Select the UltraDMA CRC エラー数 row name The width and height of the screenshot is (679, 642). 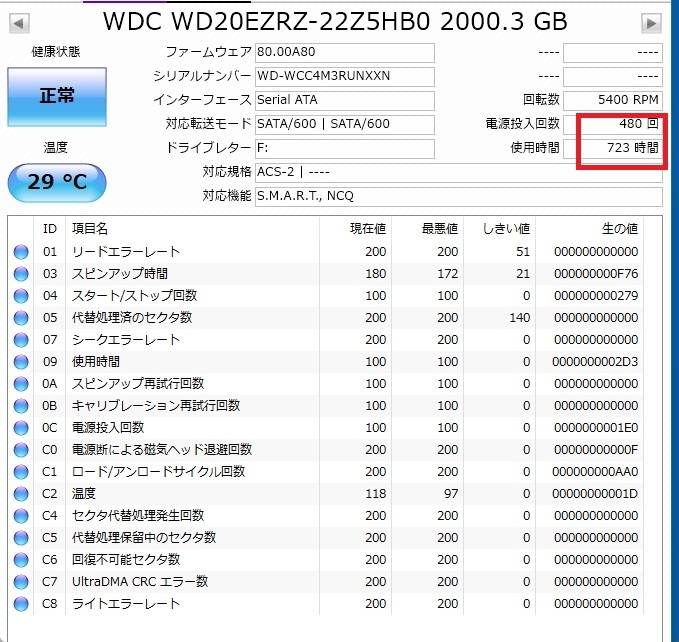[140, 582]
